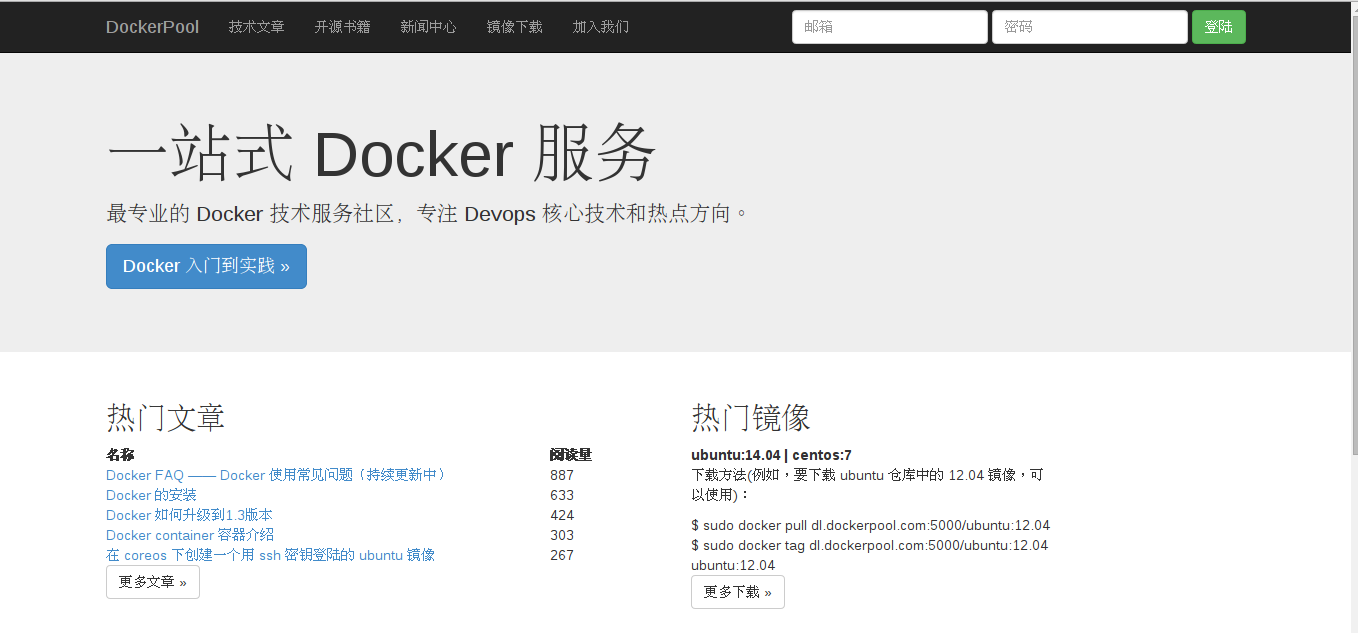Open Docker FAQ 使用常见问题 article

(277, 475)
